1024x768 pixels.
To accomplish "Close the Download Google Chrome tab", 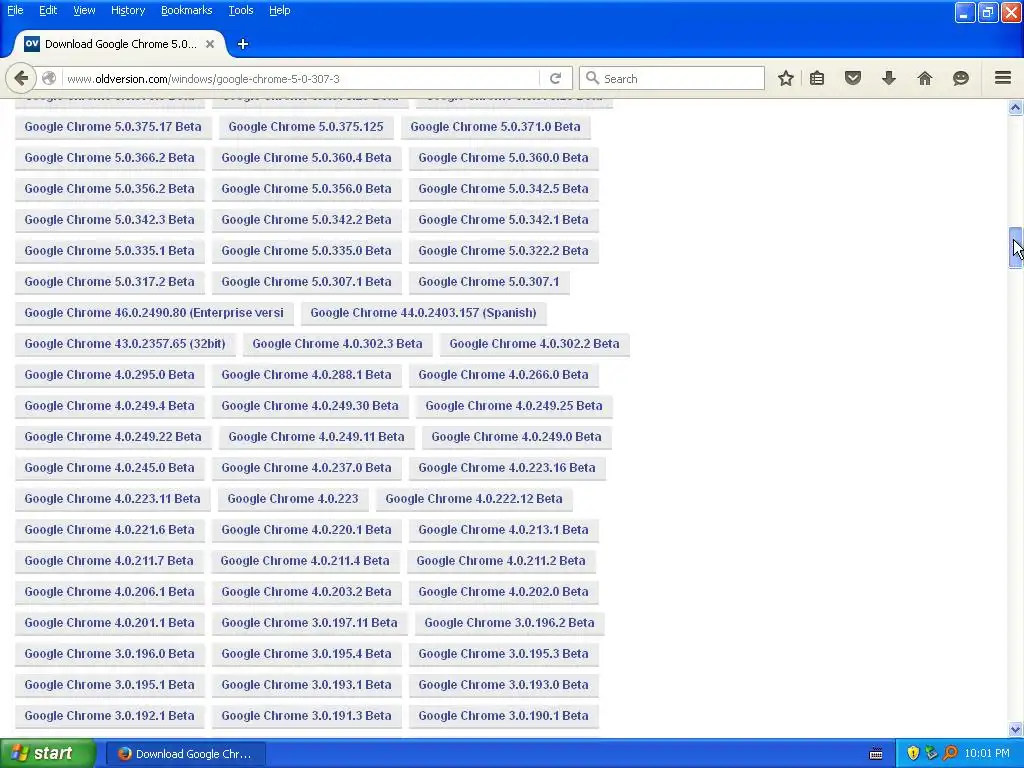I will tap(210, 44).
